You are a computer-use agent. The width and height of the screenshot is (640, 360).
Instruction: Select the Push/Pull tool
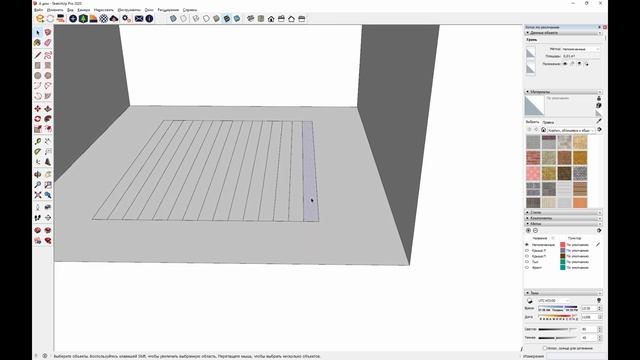48,109
